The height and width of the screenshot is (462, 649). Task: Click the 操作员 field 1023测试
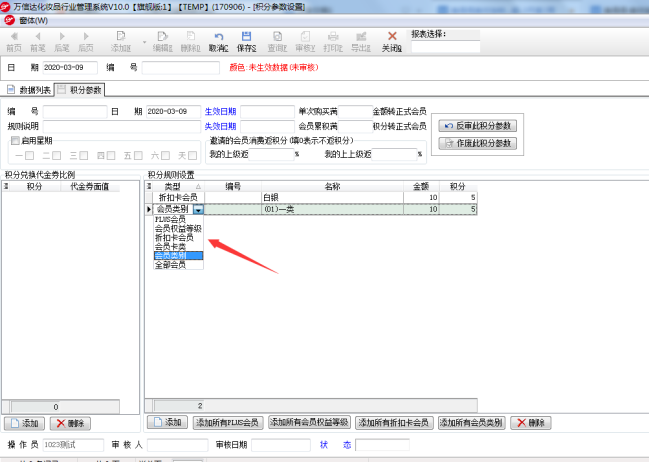click(73, 445)
